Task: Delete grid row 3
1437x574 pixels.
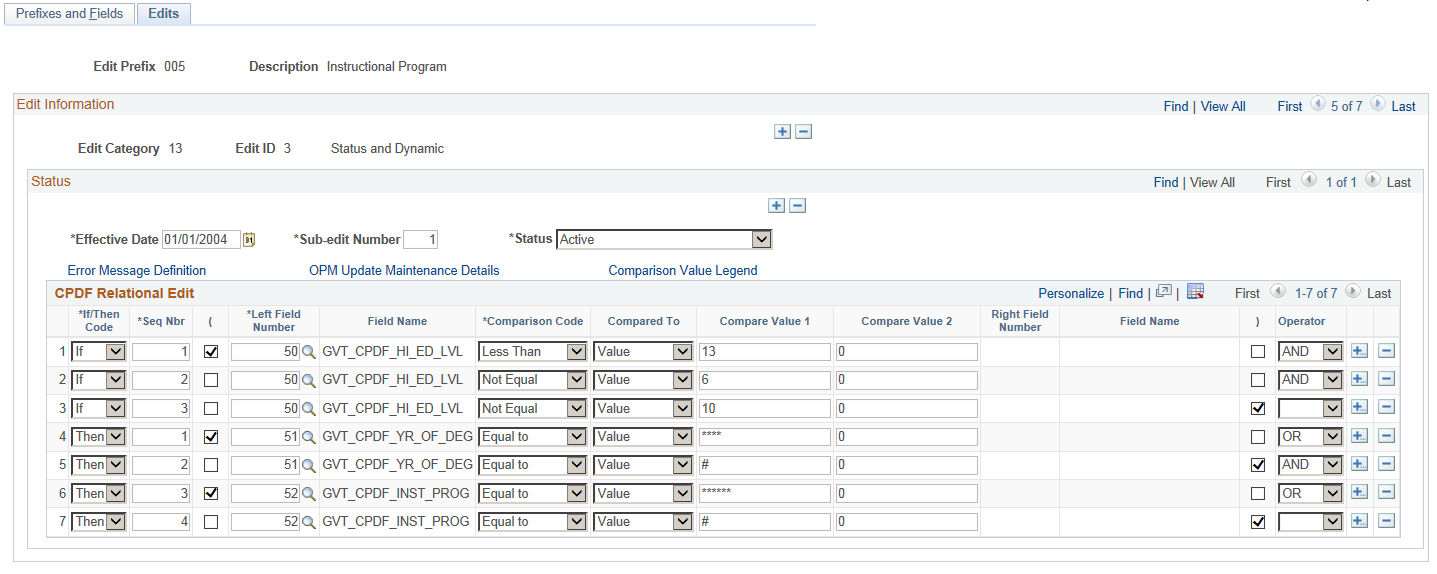Action: coord(1386,408)
